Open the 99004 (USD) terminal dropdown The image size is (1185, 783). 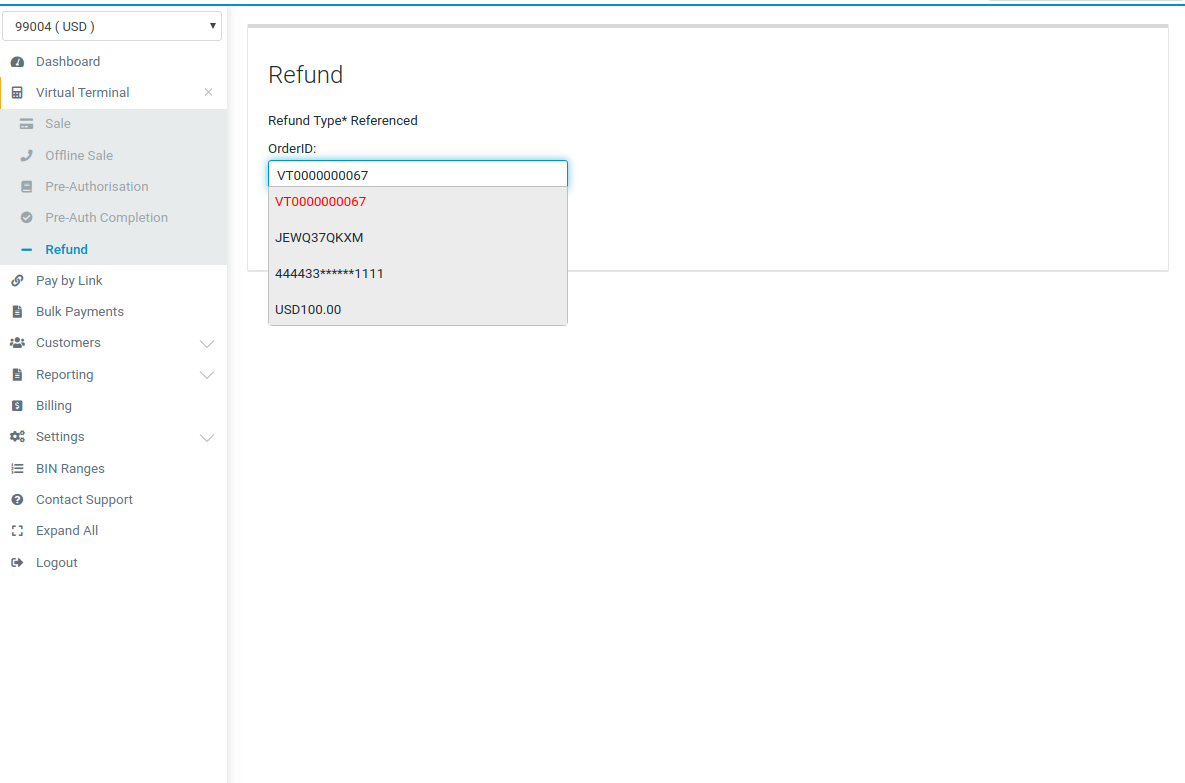tap(112, 26)
